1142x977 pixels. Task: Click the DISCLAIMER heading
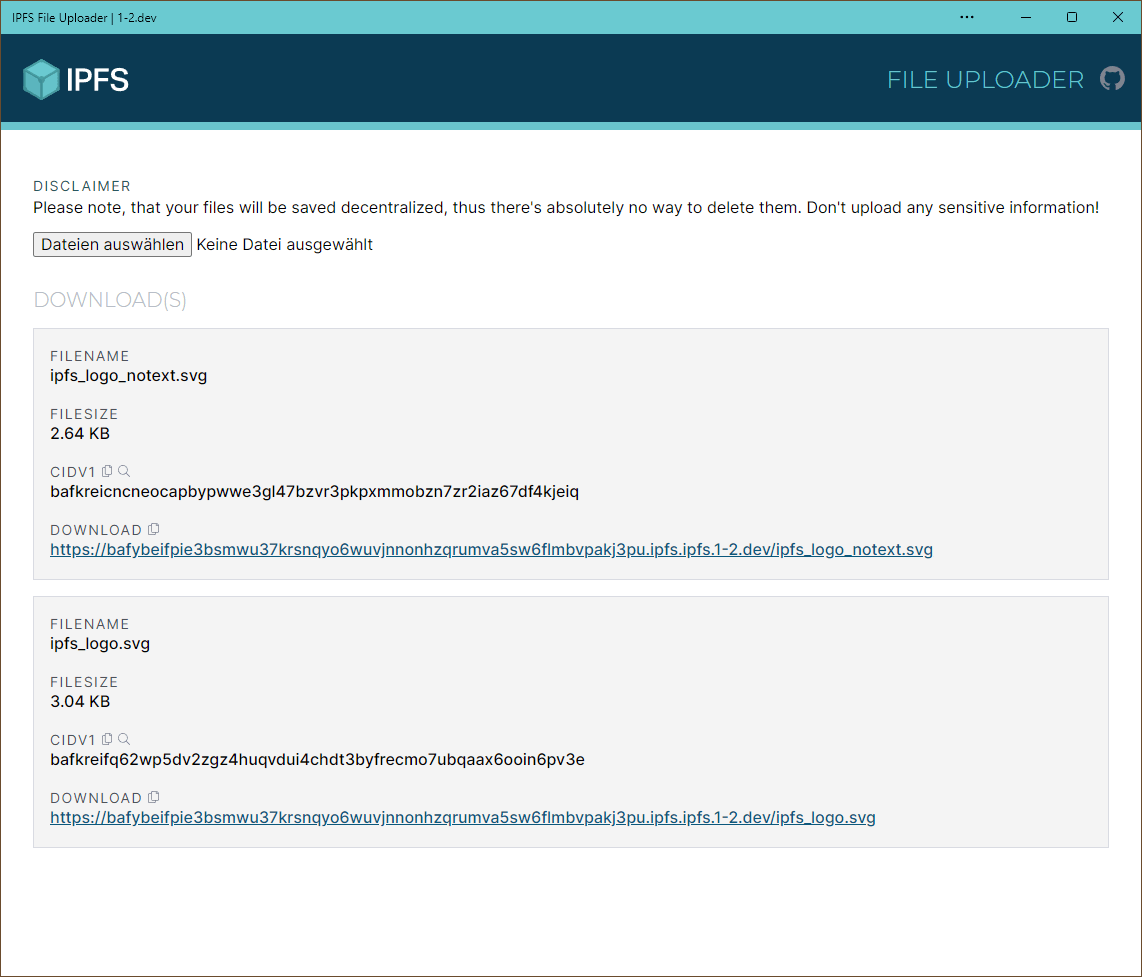82,186
